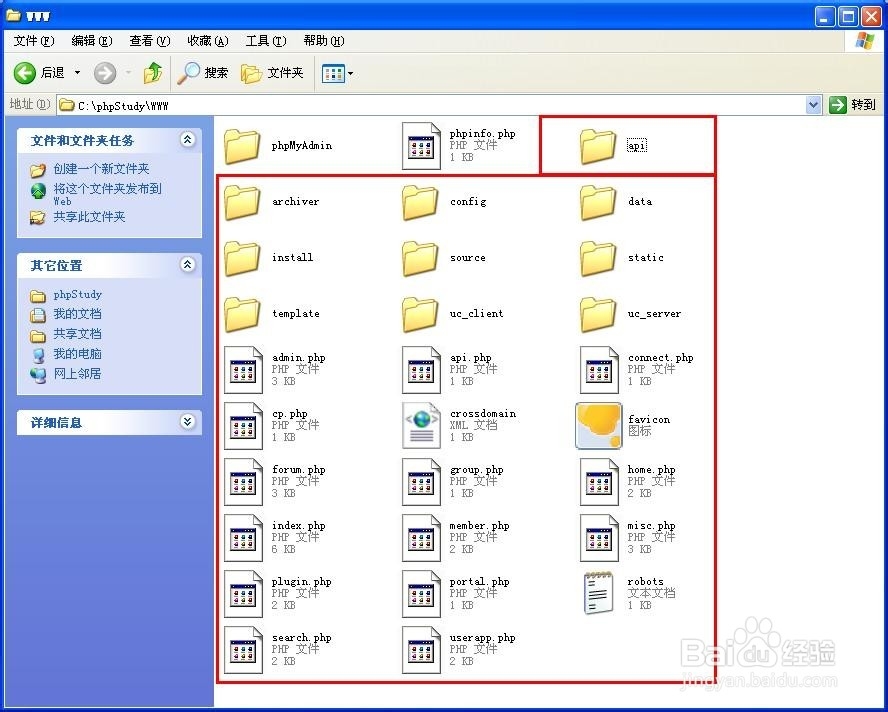
Task: Select the phpinfo.php file icon
Action: 421,146
